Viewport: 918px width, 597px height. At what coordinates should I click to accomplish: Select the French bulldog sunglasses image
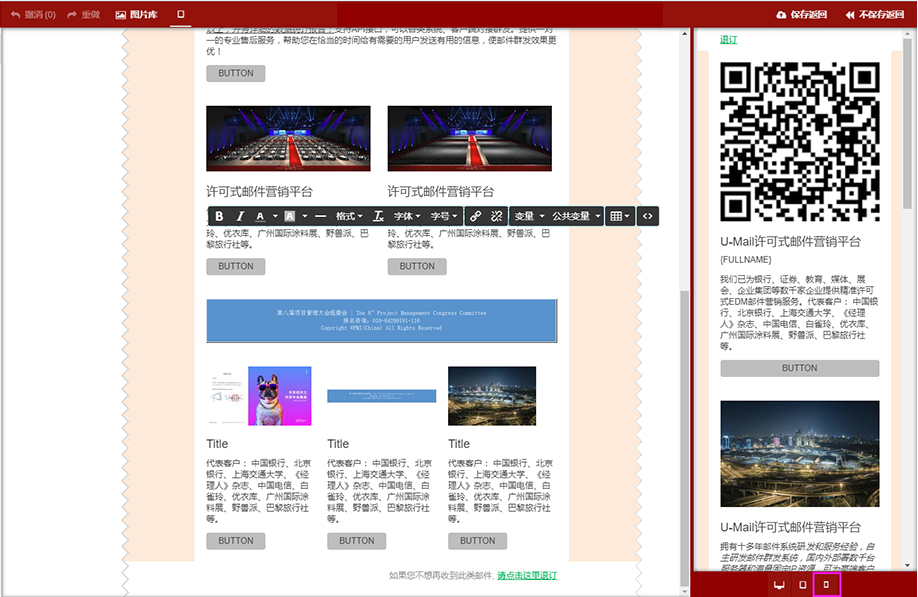click(279, 396)
